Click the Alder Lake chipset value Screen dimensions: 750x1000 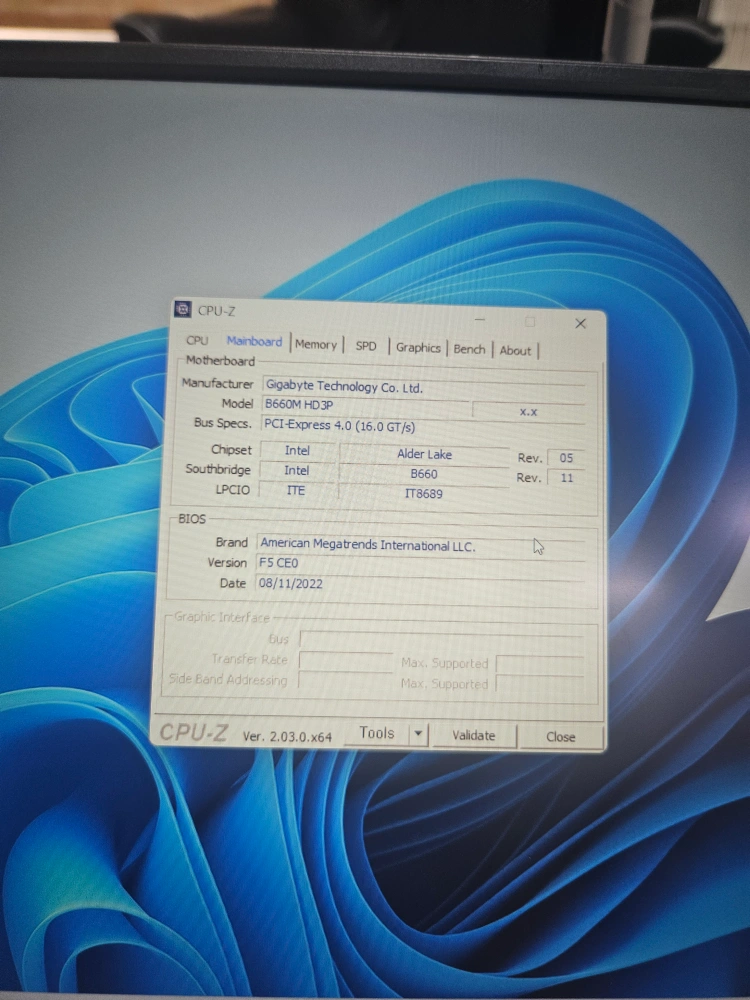point(424,454)
